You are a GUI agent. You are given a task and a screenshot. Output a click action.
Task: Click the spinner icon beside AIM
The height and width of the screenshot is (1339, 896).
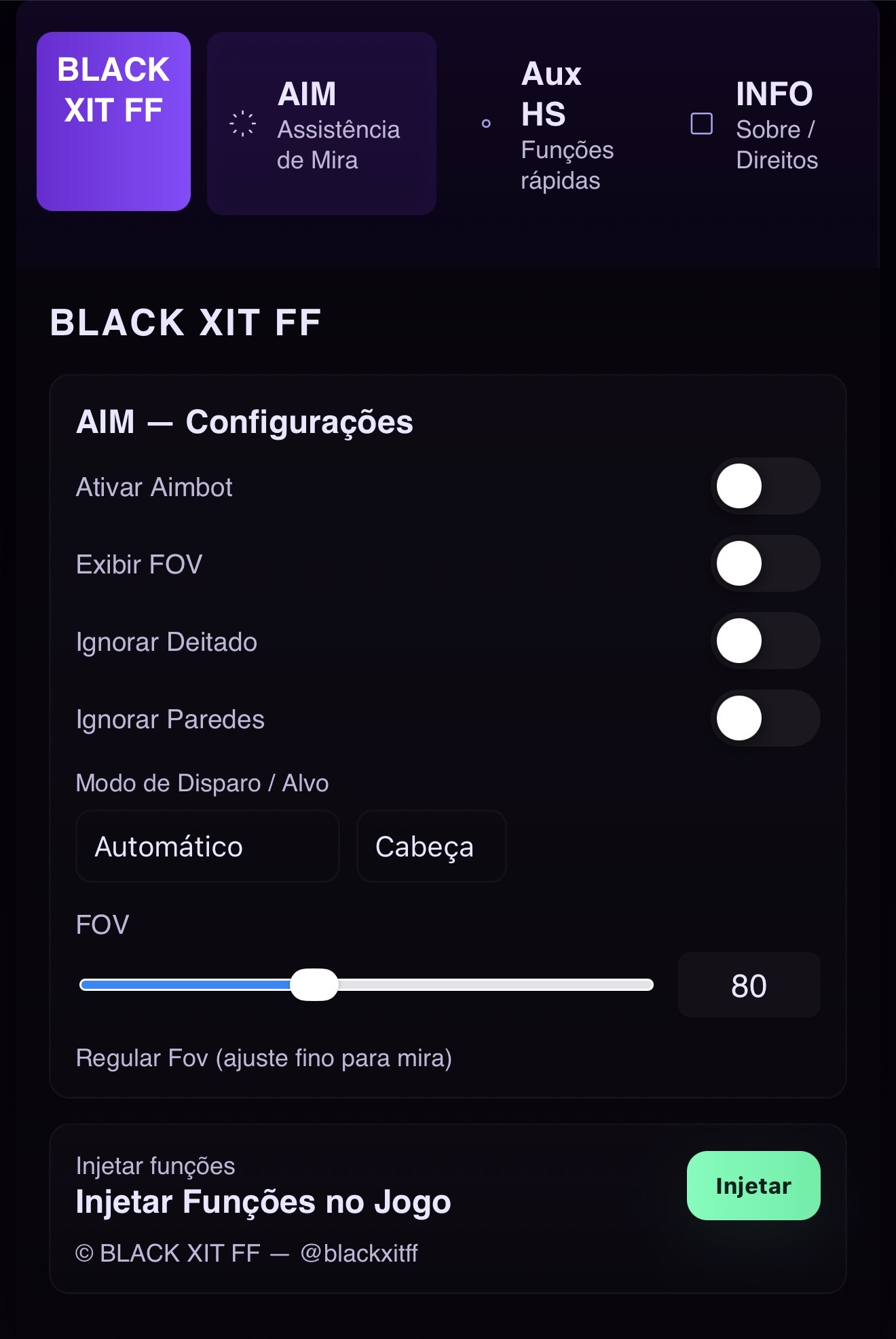click(x=242, y=124)
